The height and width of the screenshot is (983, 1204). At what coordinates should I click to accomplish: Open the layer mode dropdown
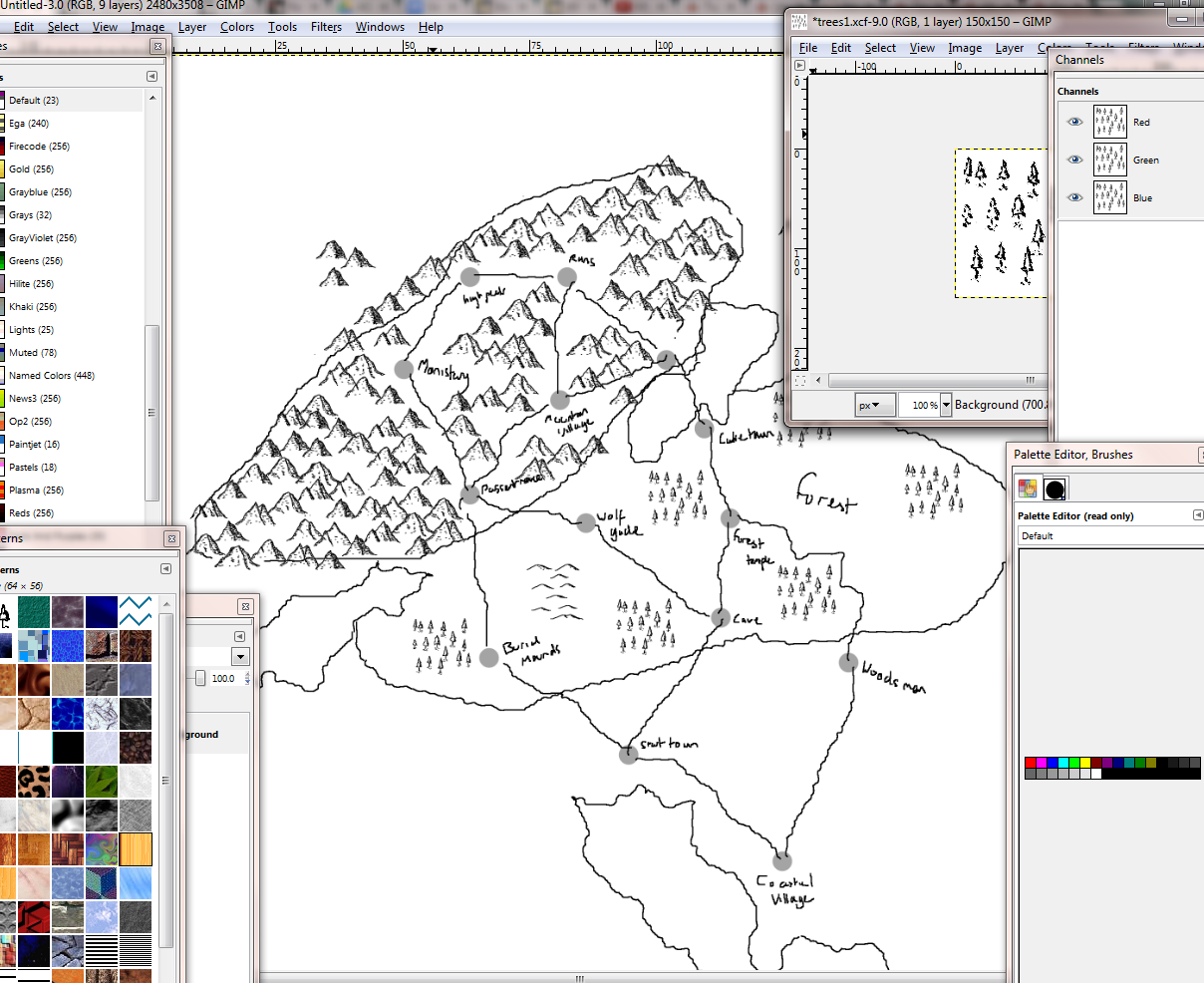click(240, 656)
